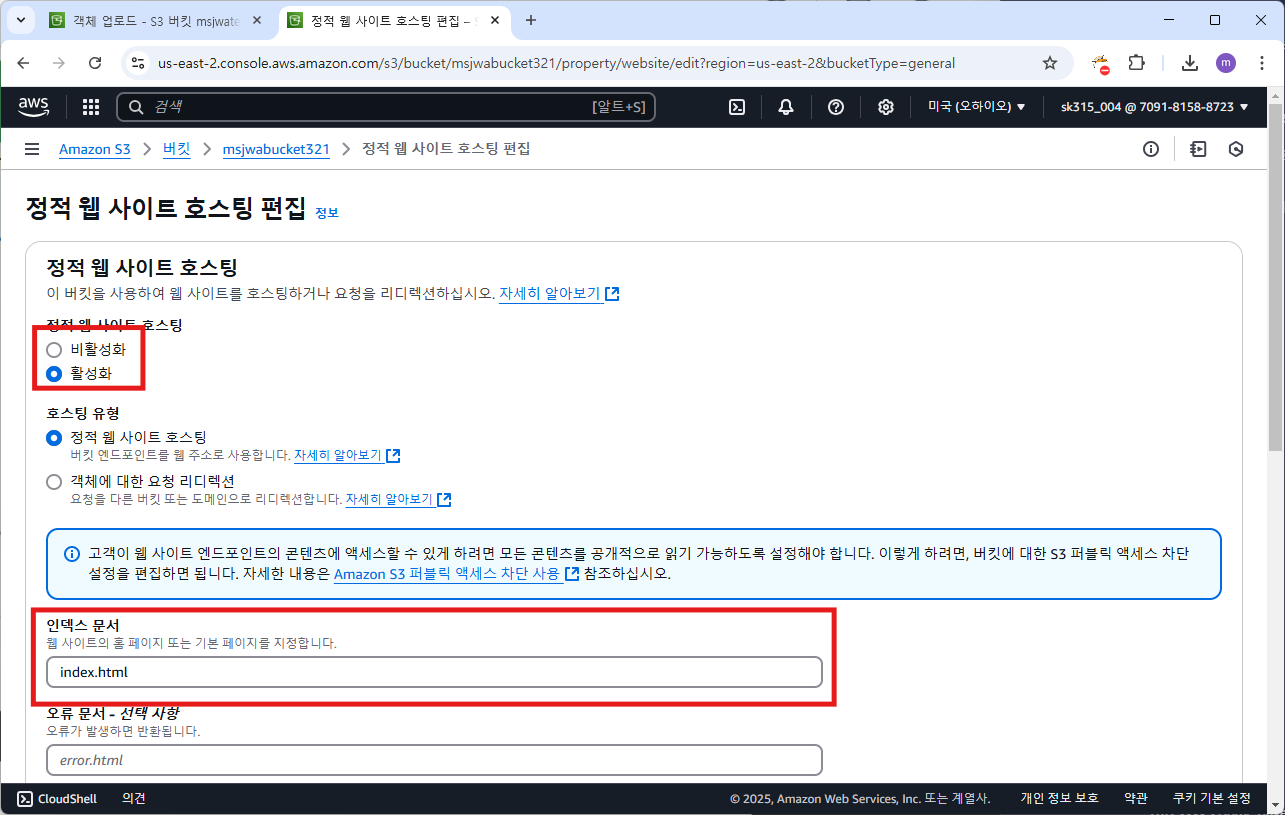Viewport: 1285px width, 815px height.
Task: Open msjwabucket321 breadcrumb link
Action: pyautogui.click(x=276, y=149)
